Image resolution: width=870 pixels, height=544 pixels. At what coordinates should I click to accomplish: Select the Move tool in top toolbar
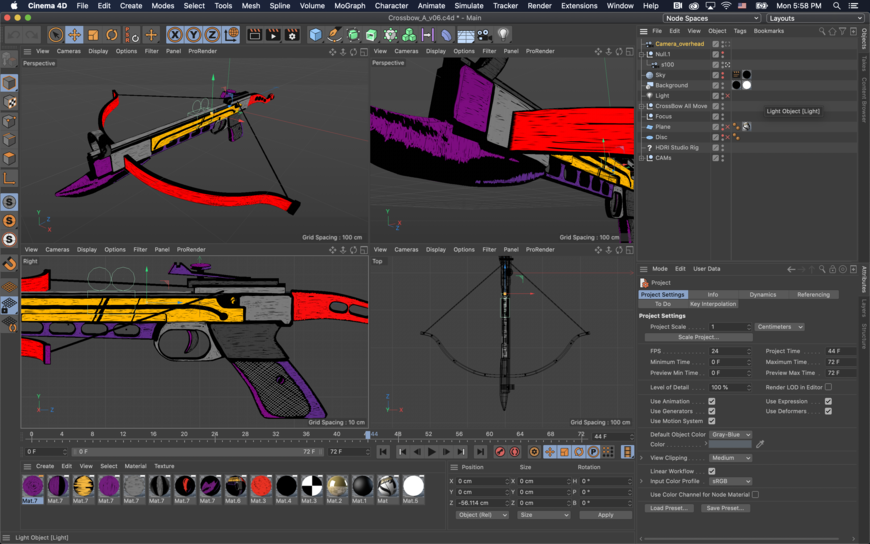pyautogui.click(x=74, y=35)
